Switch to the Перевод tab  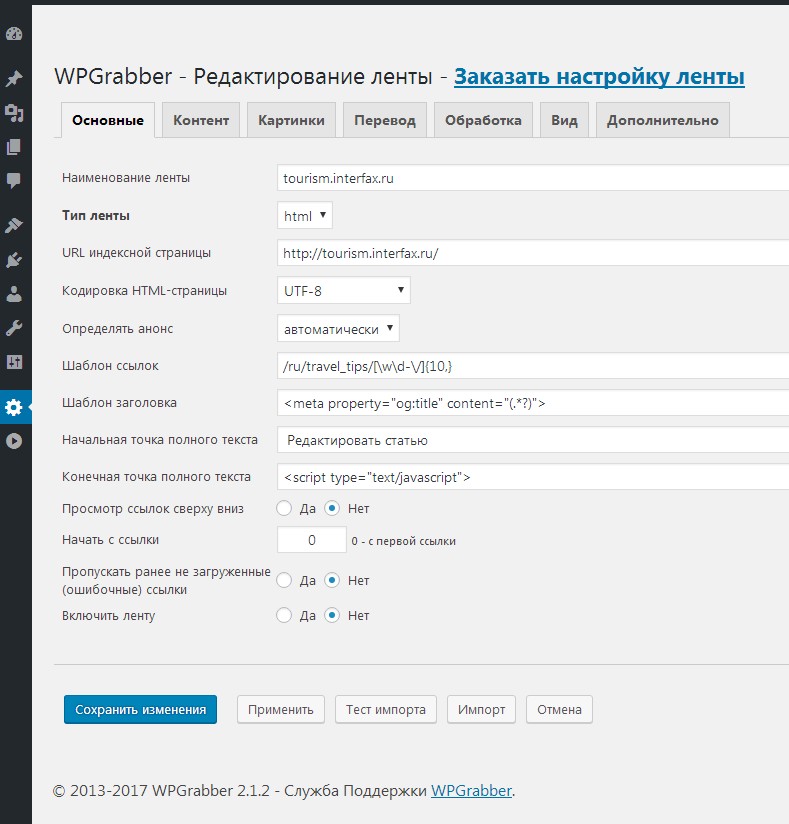[x=385, y=120]
